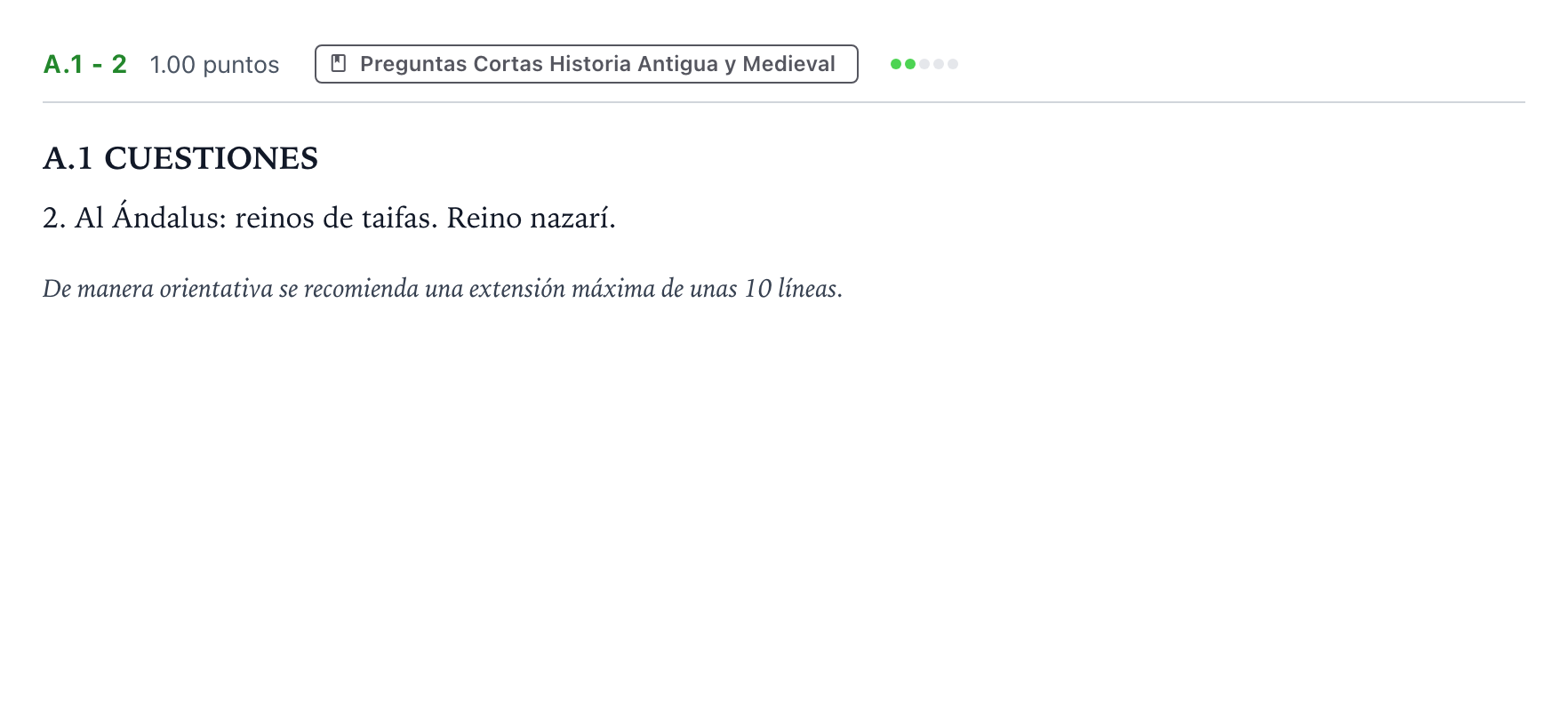This screenshot has height=711, width=1568.
Task: Click the question text about Al Ándalus
Action: (329, 217)
